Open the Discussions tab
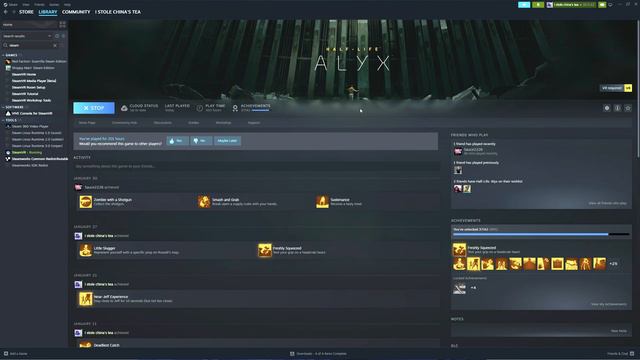 162,122
